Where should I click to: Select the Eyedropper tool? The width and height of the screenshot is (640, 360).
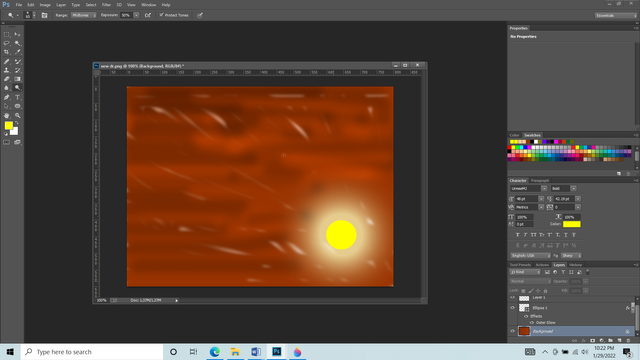[18, 52]
